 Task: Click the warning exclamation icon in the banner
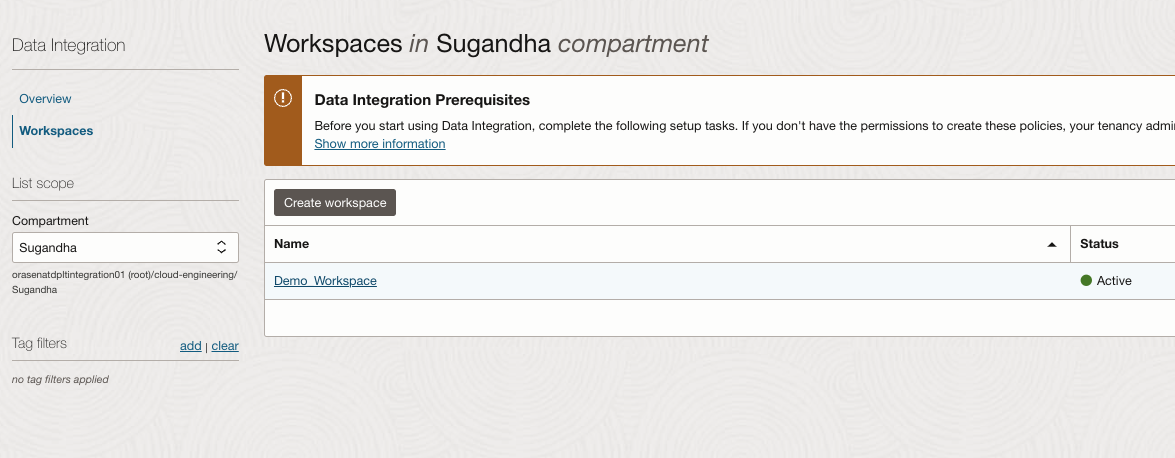[283, 98]
